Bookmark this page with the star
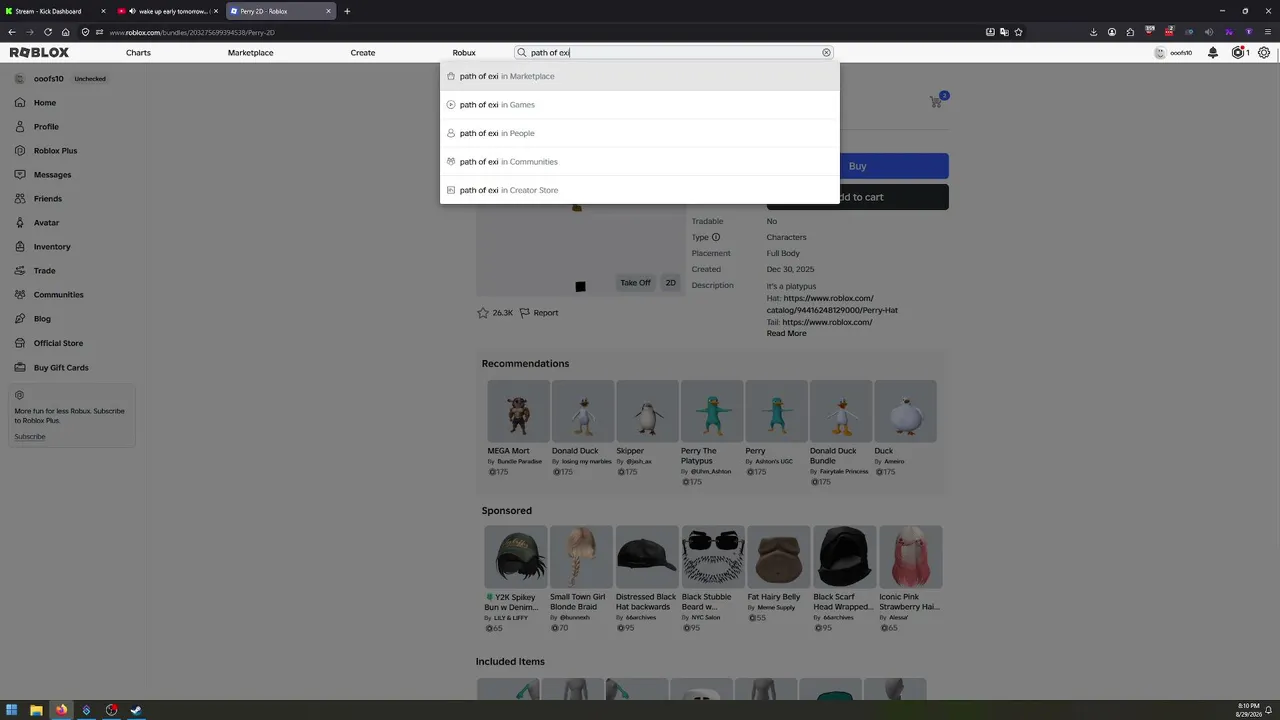 (x=1018, y=32)
